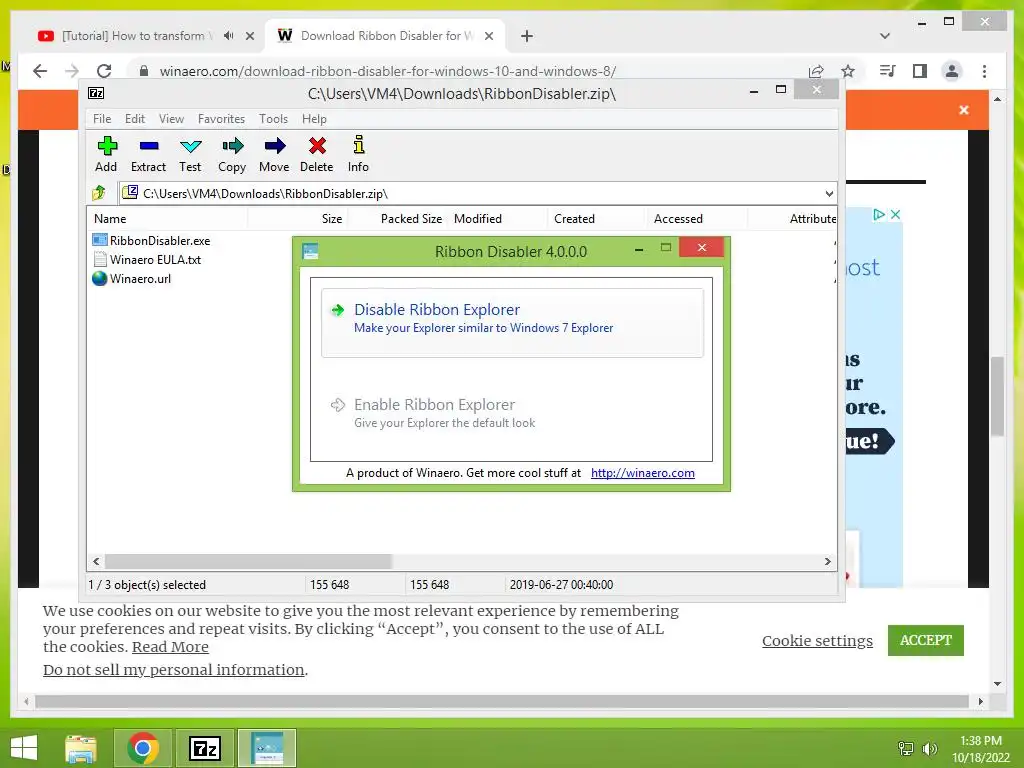Open the http://winaero.com link
The image size is (1024, 768).
(x=643, y=473)
